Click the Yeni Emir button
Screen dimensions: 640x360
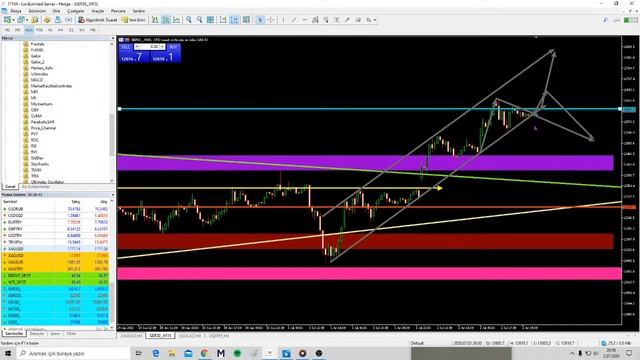(134, 20)
